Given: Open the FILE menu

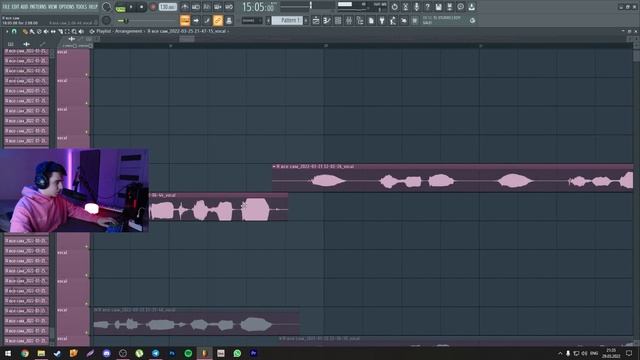Looking at the screenshot, I should (x=6, y=7).
